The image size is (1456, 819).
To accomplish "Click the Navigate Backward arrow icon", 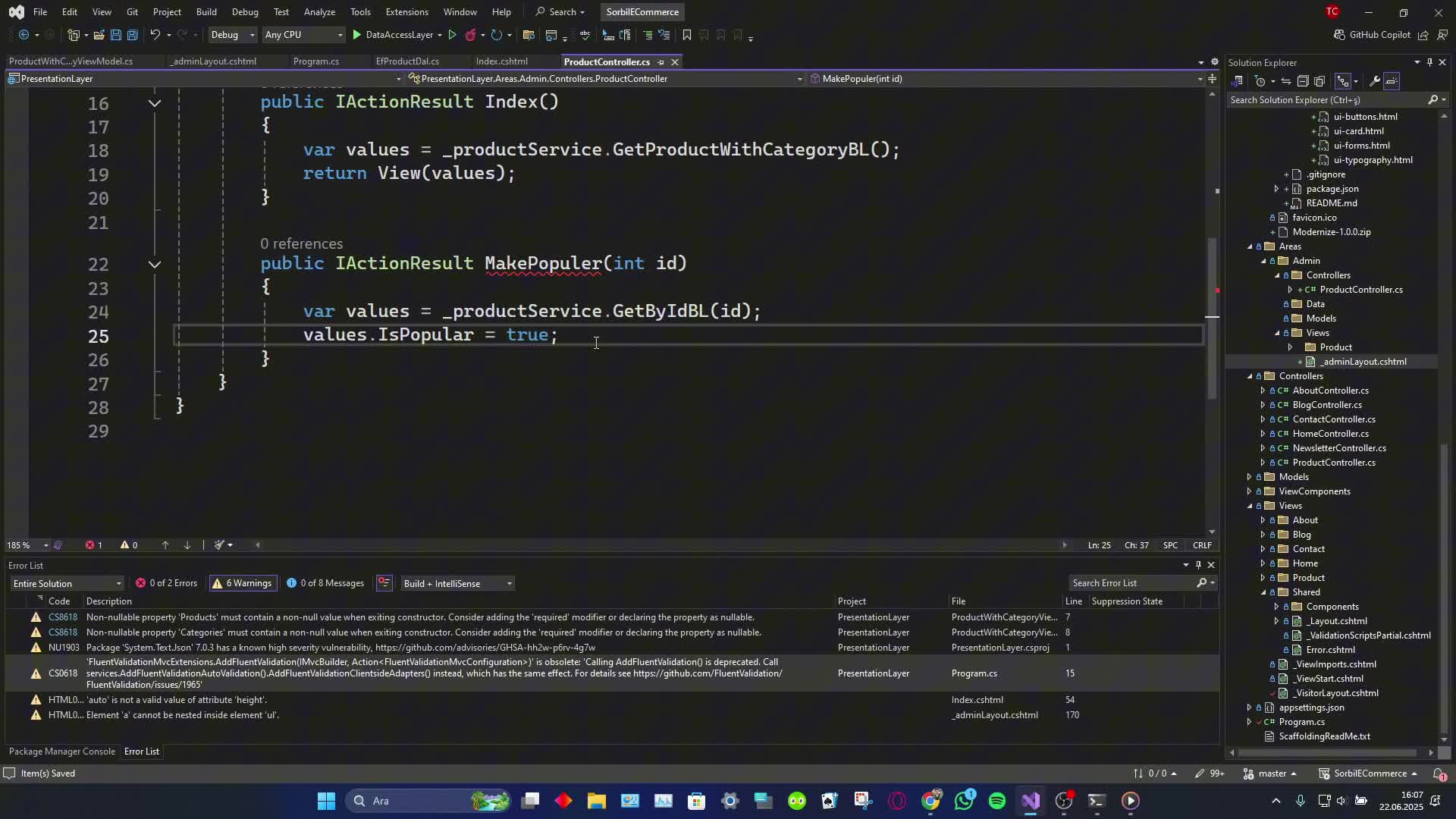I will tap(24, 35).
